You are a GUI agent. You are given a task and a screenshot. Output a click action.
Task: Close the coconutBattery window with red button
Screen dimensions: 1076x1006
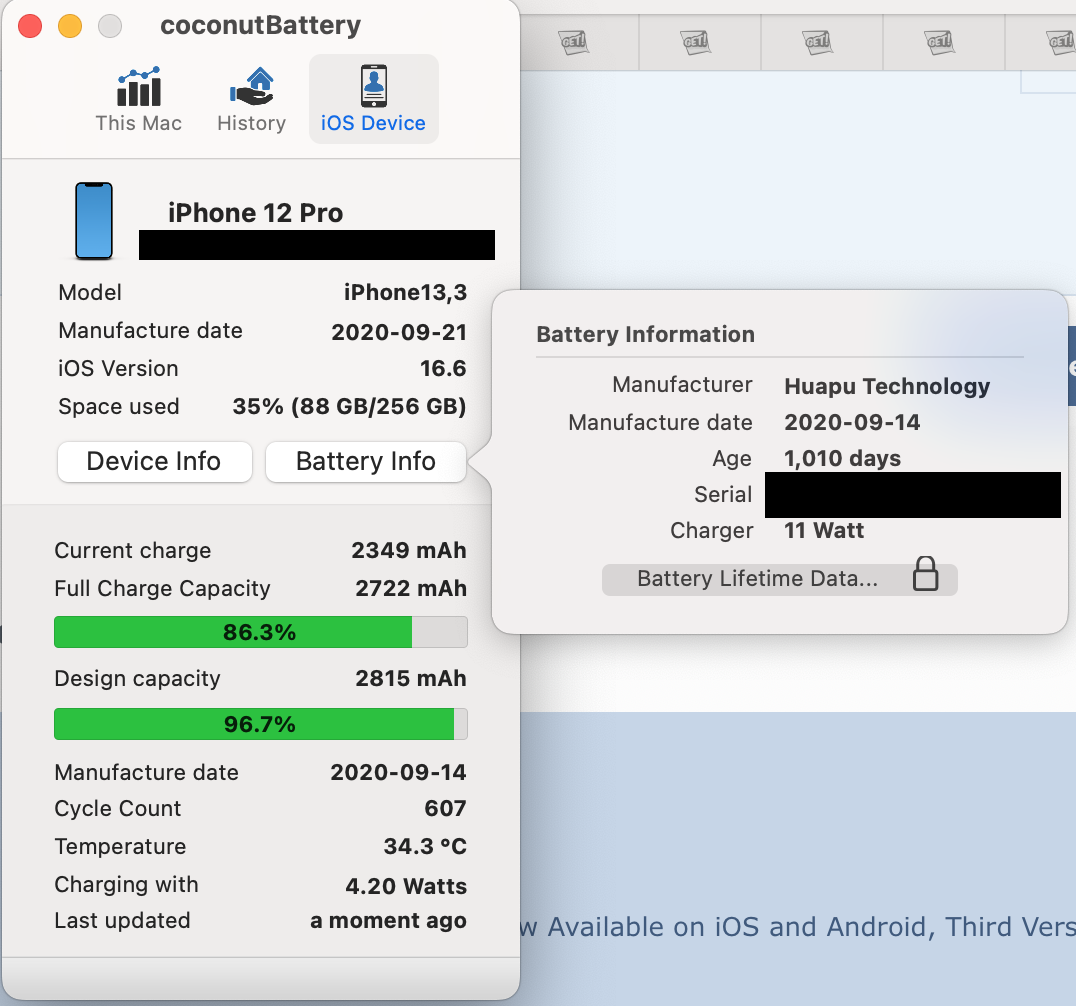coord(30,26)
